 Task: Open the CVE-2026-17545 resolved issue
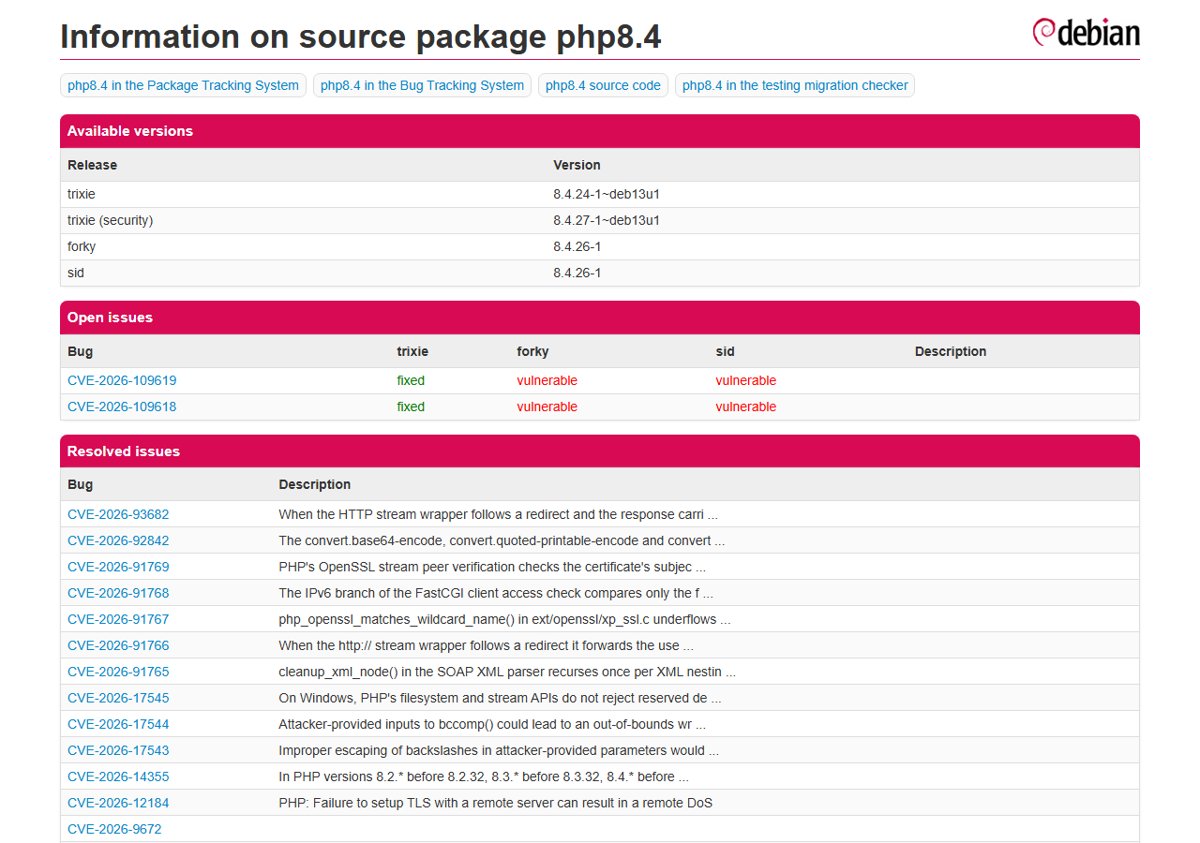point(118,698)
